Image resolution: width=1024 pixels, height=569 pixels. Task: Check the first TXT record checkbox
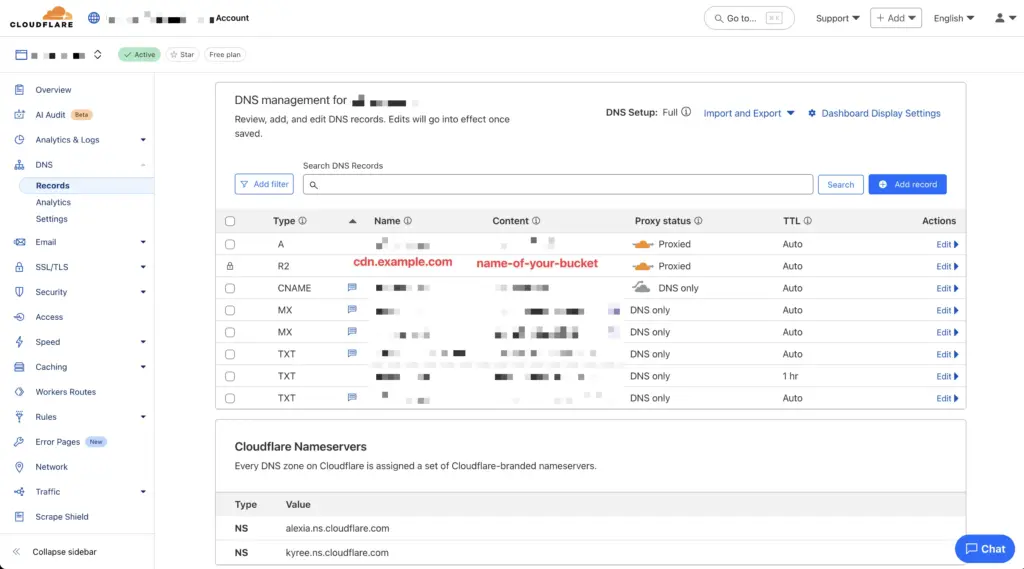(230, 354)
